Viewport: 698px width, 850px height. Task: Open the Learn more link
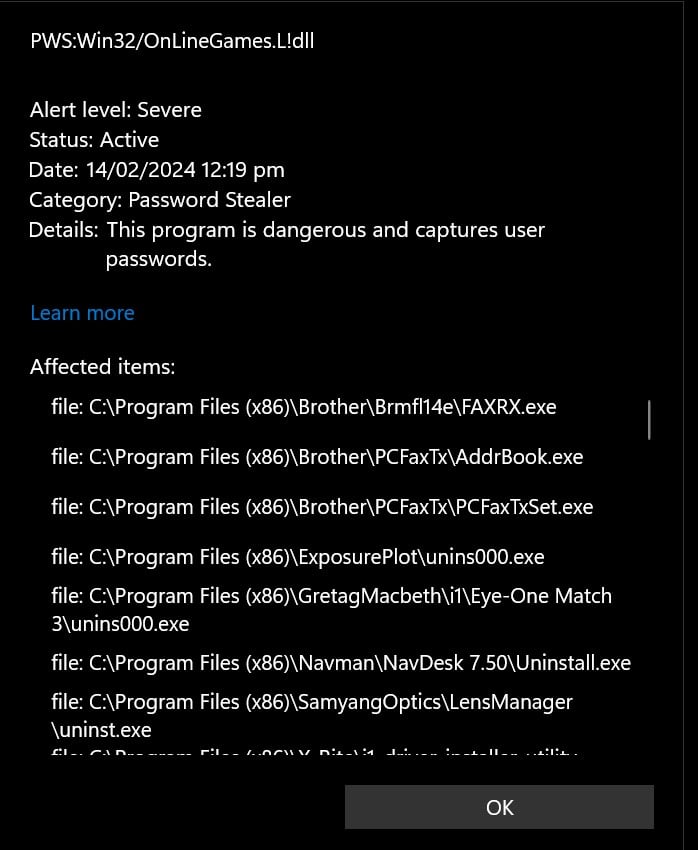82,313
